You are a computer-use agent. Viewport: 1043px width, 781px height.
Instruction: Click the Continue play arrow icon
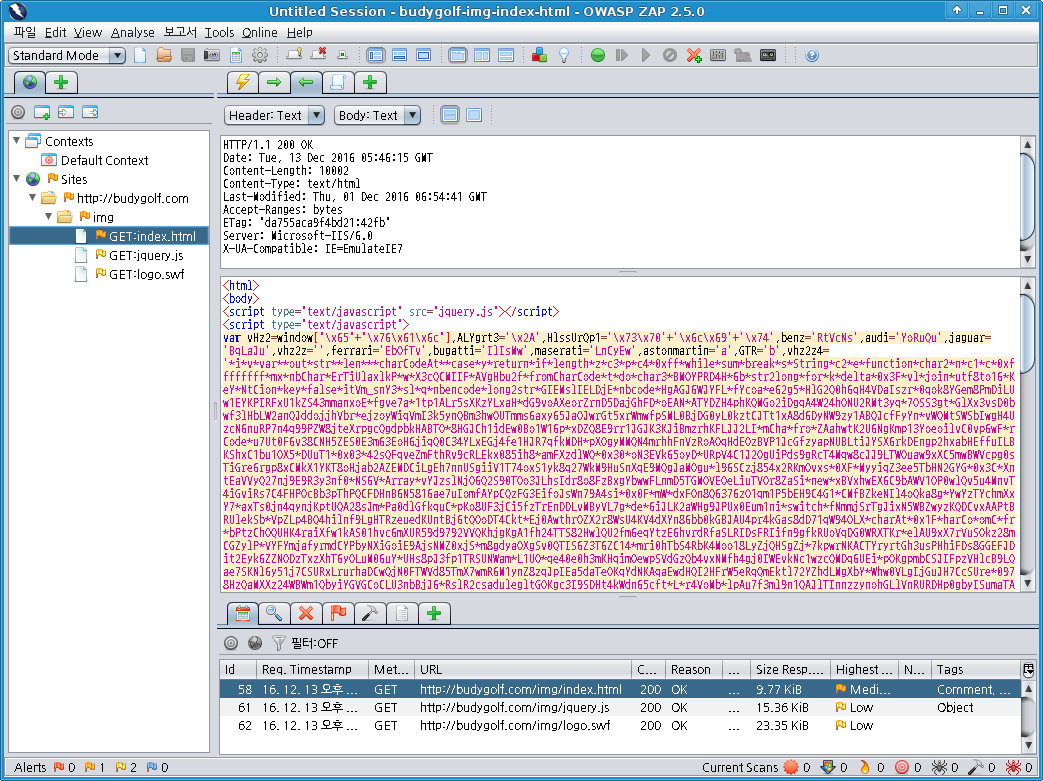646,55
